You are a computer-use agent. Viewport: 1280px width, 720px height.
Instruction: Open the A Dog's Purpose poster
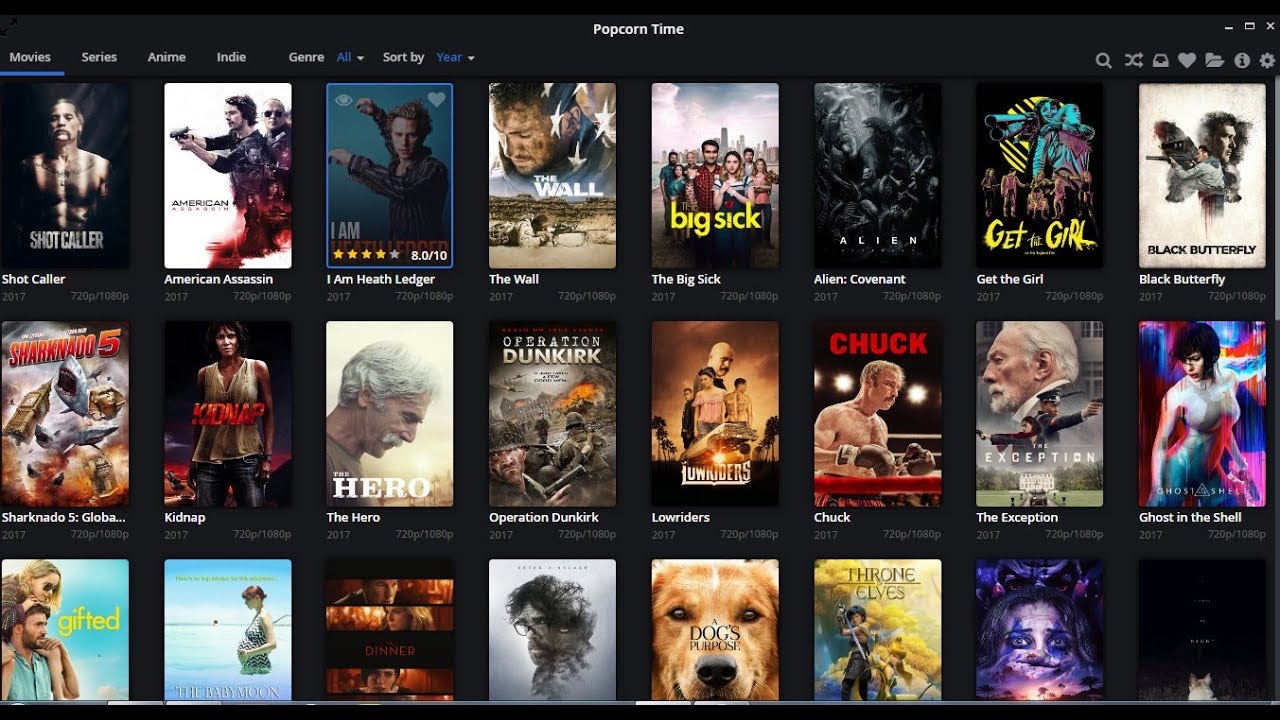(715, 630)
